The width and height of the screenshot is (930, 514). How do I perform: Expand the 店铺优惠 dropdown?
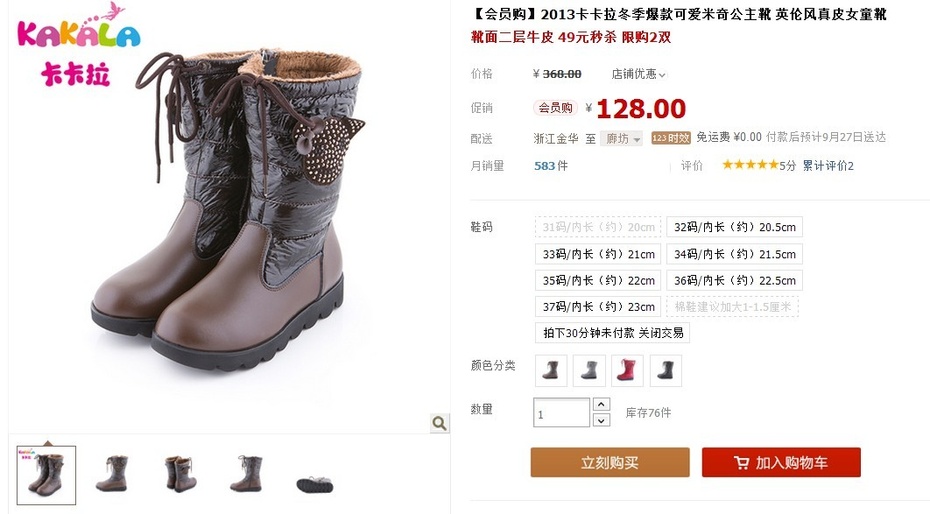point(638,74)
